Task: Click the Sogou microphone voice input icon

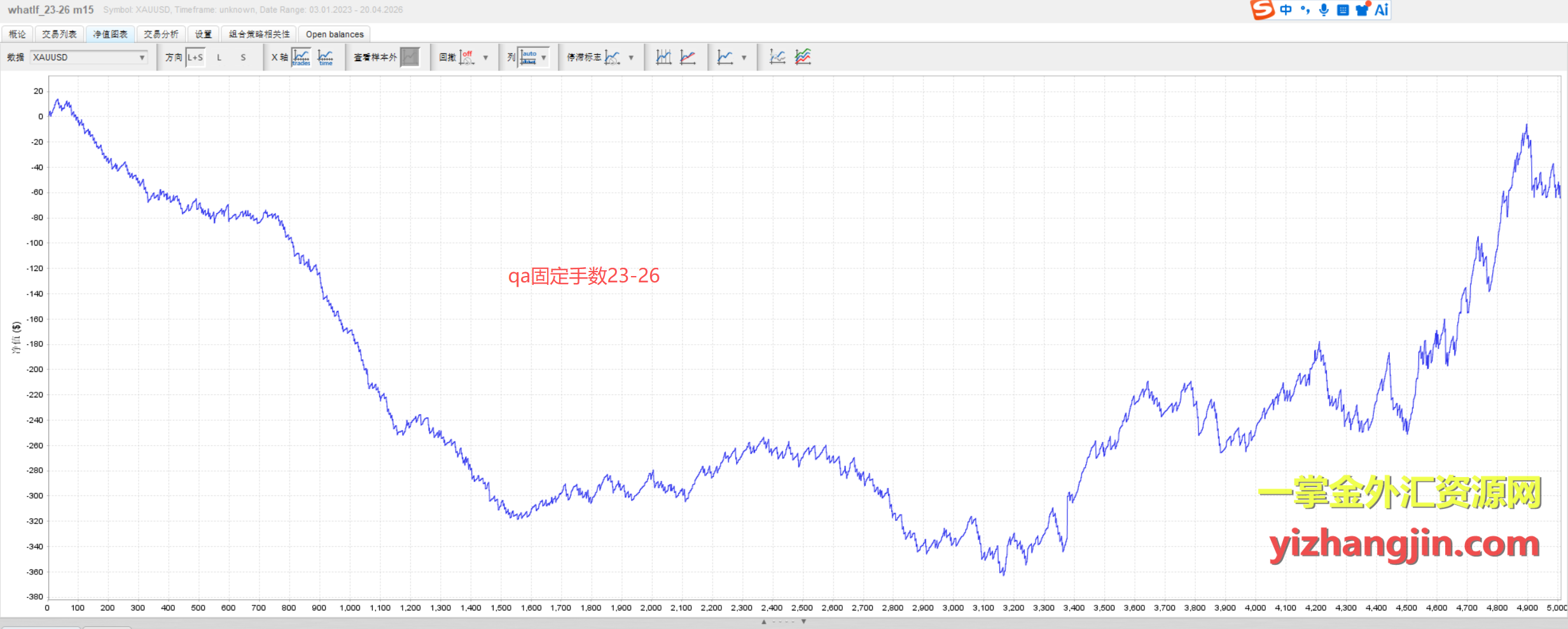Action: 1324,10
